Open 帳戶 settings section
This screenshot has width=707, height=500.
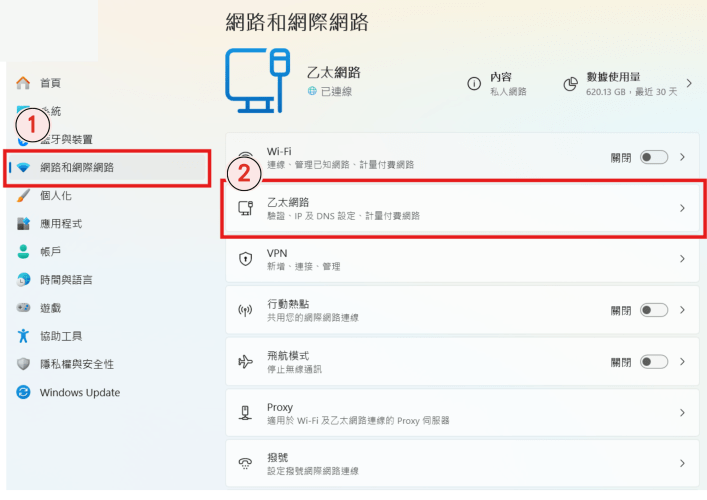(x=50, y=252)
